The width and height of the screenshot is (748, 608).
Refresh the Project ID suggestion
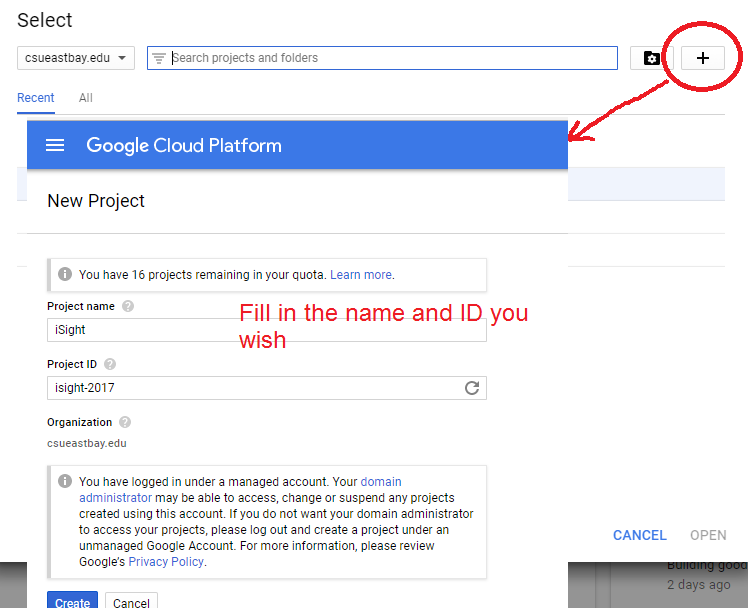472,388
